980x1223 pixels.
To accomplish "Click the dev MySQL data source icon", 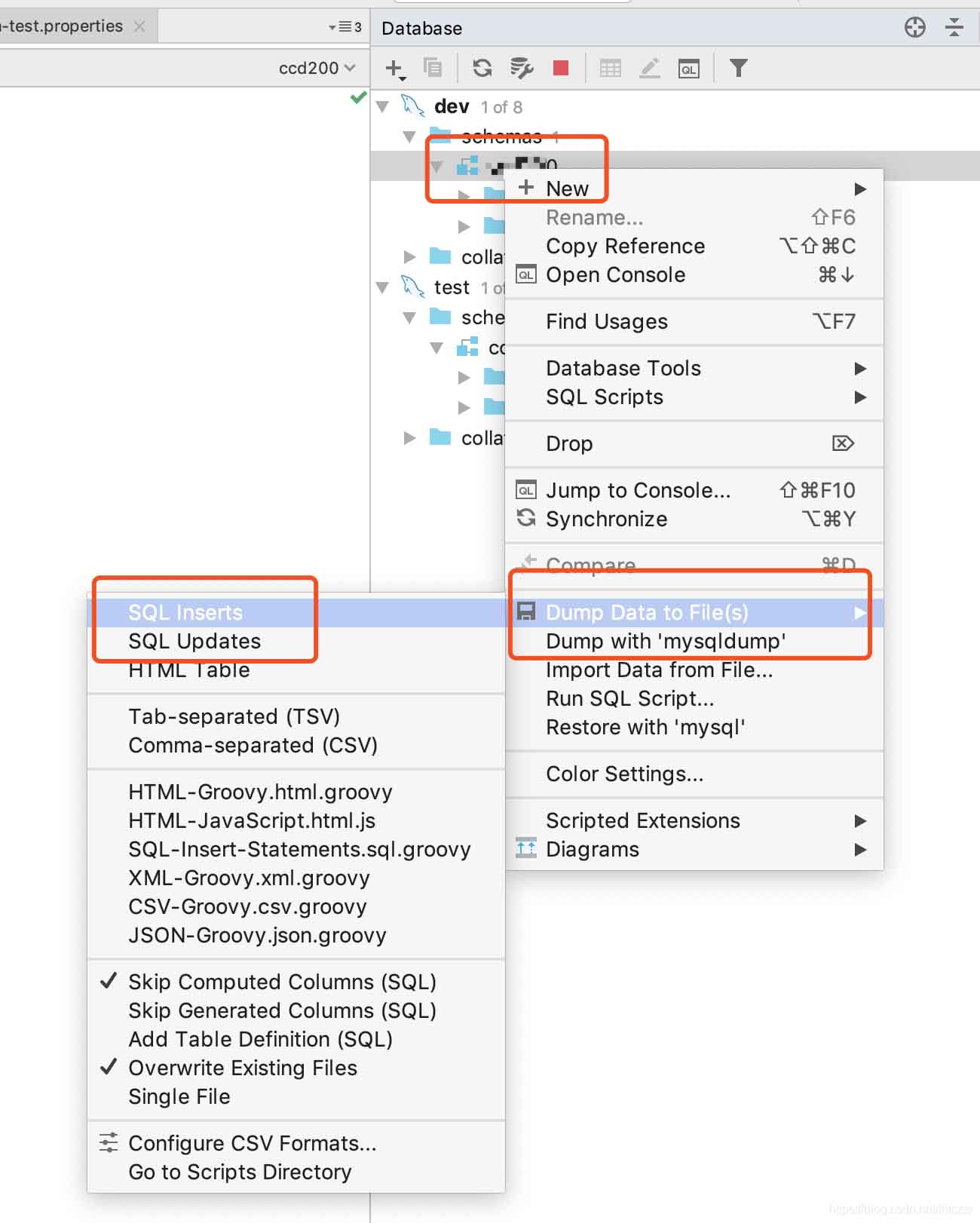I will point(412,106).
